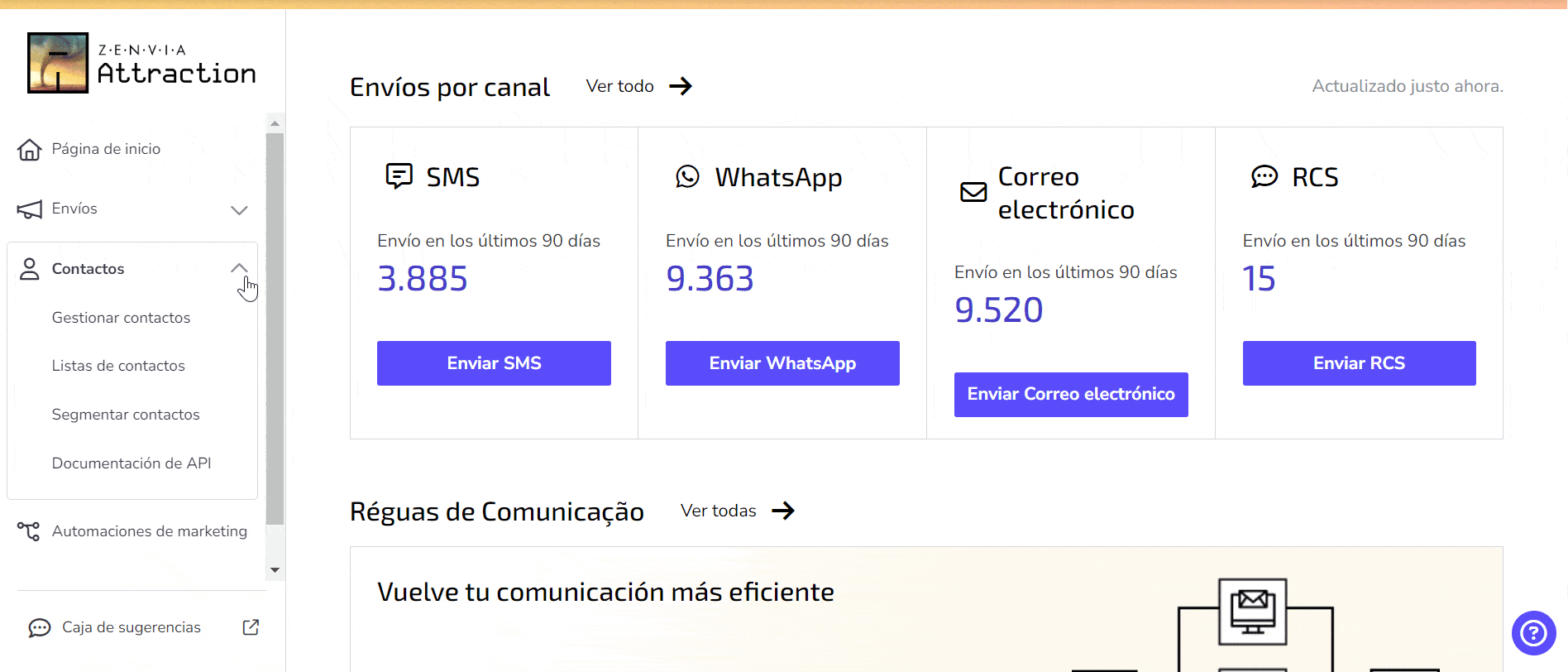This screenshot has height=672, width=1568.
Task: Click the Envíos megaphone icon
Action: tap(30, 209)
